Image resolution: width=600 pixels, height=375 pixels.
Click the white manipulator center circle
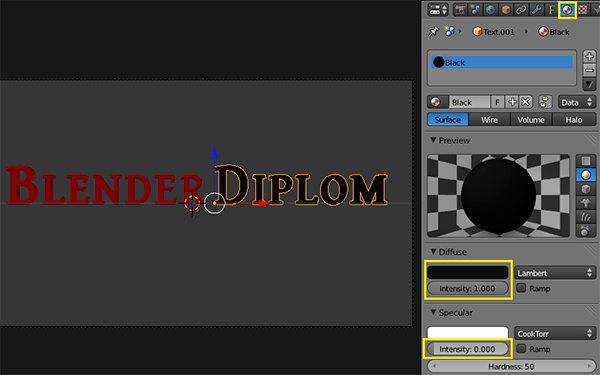[214, 203]
